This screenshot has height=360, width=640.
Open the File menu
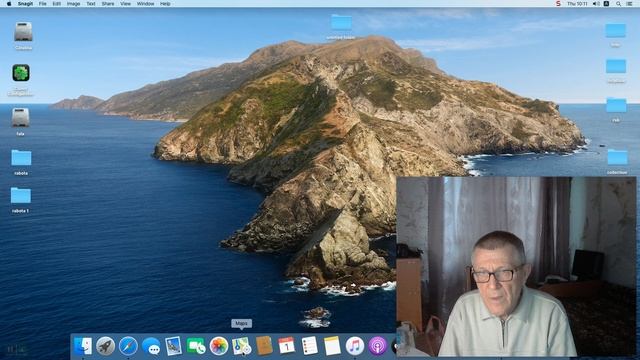click(42, 4)
